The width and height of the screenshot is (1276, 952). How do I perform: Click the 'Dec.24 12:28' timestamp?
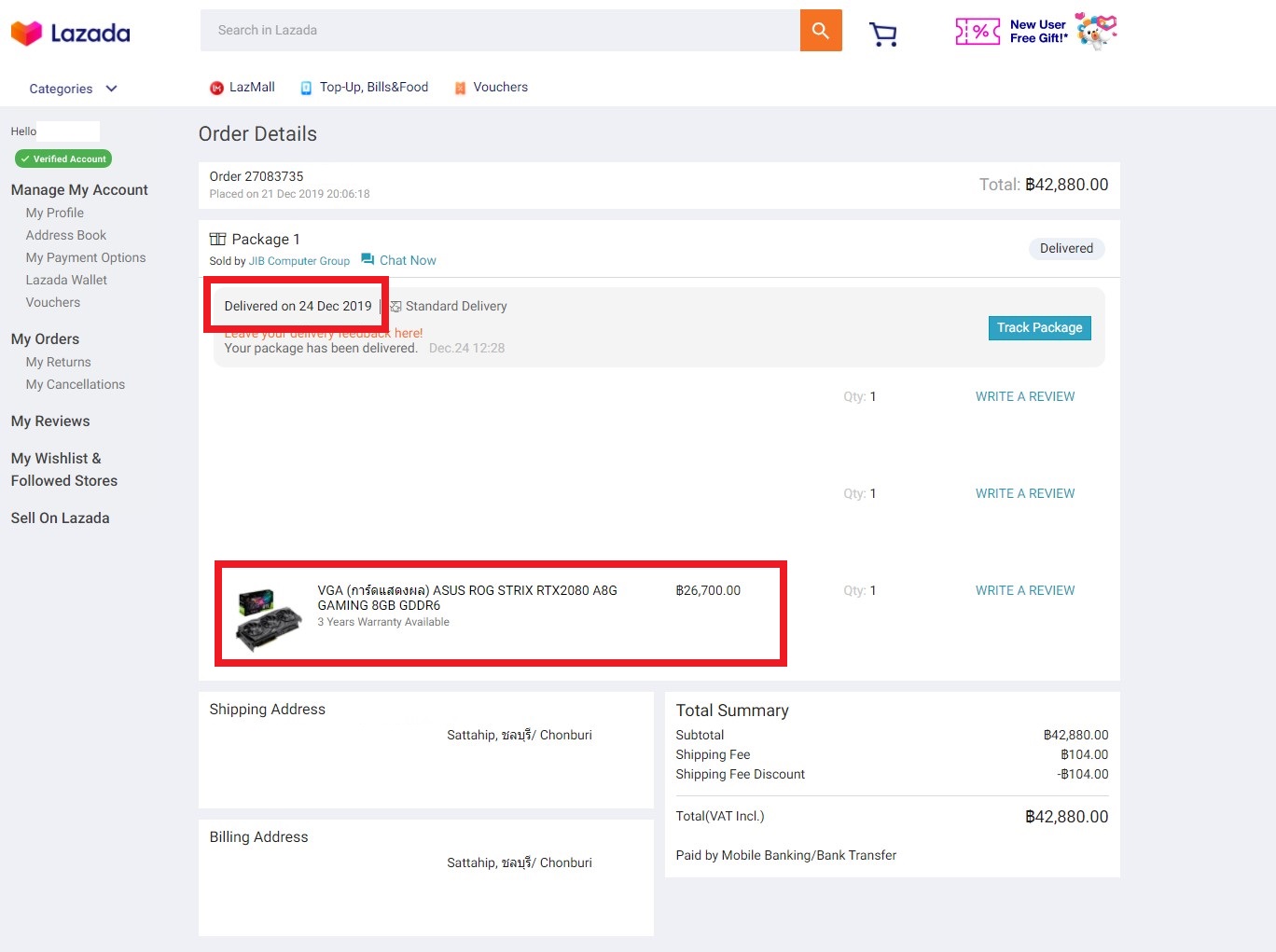pos(467,348)
